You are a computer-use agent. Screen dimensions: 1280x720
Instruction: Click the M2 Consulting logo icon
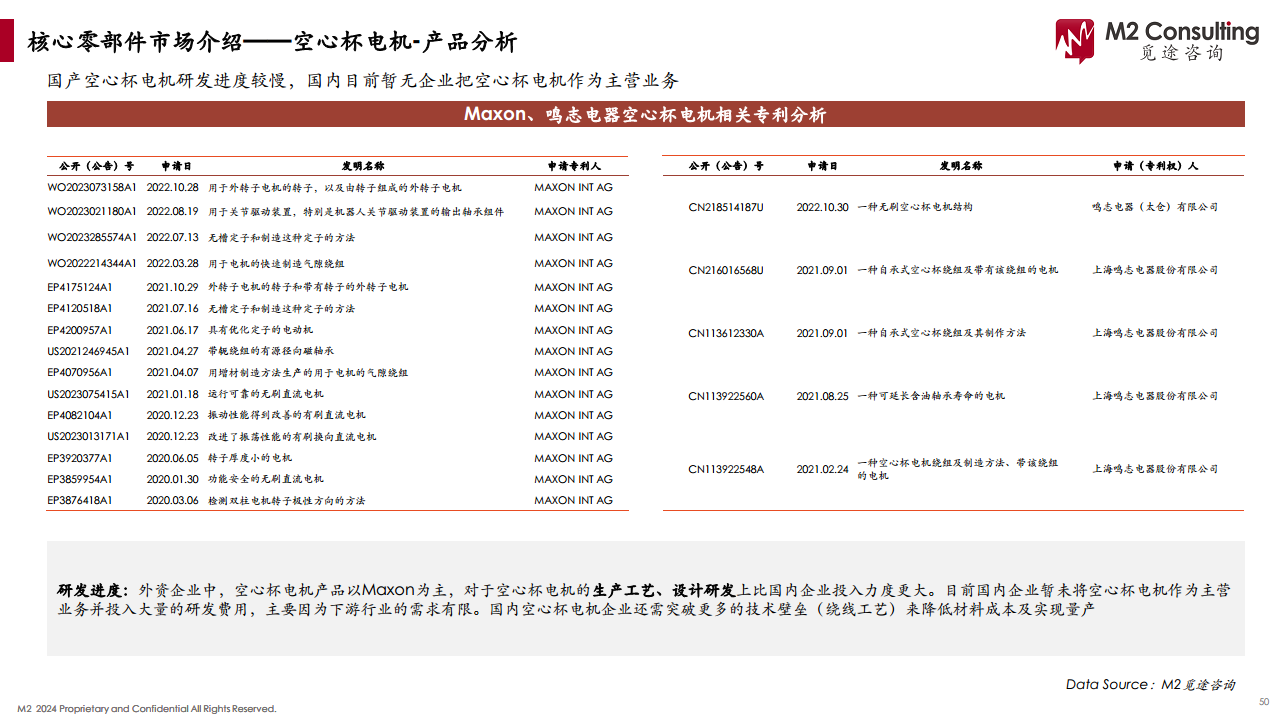[x=1075, y=42]
